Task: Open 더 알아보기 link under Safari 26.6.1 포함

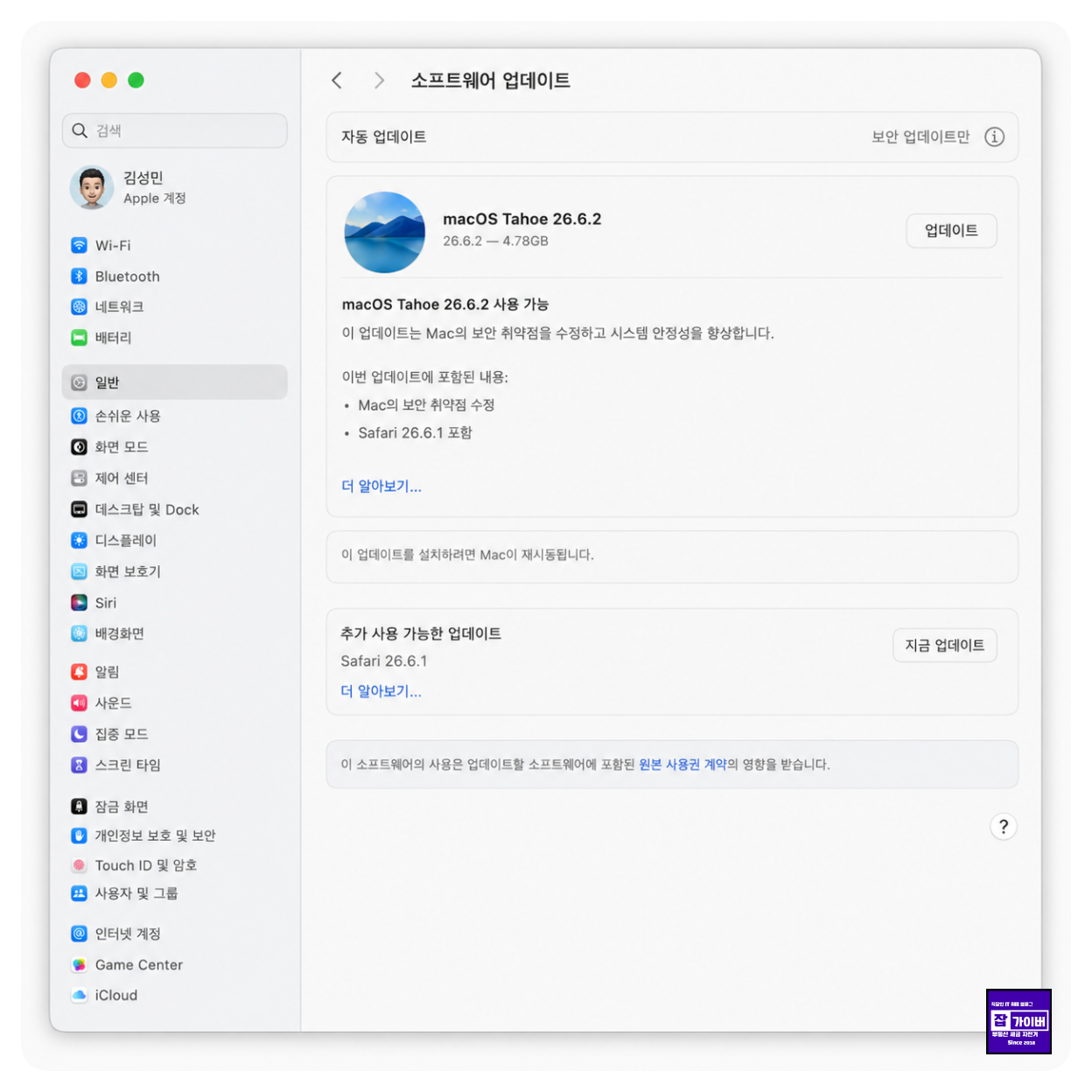Action: tap(381, 486)
